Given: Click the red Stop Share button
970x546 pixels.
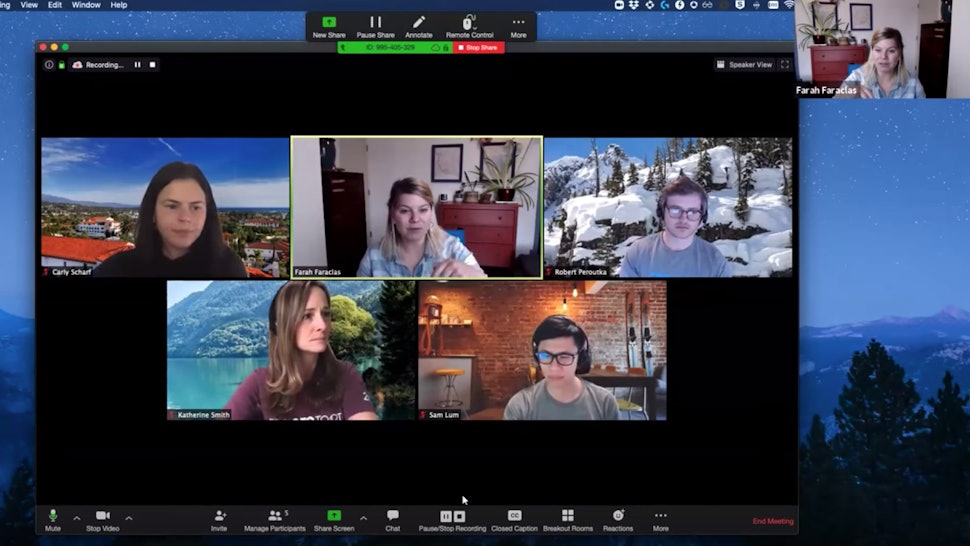Looking at the screenshot, I should pyautogui.click(x=478, y=48).
